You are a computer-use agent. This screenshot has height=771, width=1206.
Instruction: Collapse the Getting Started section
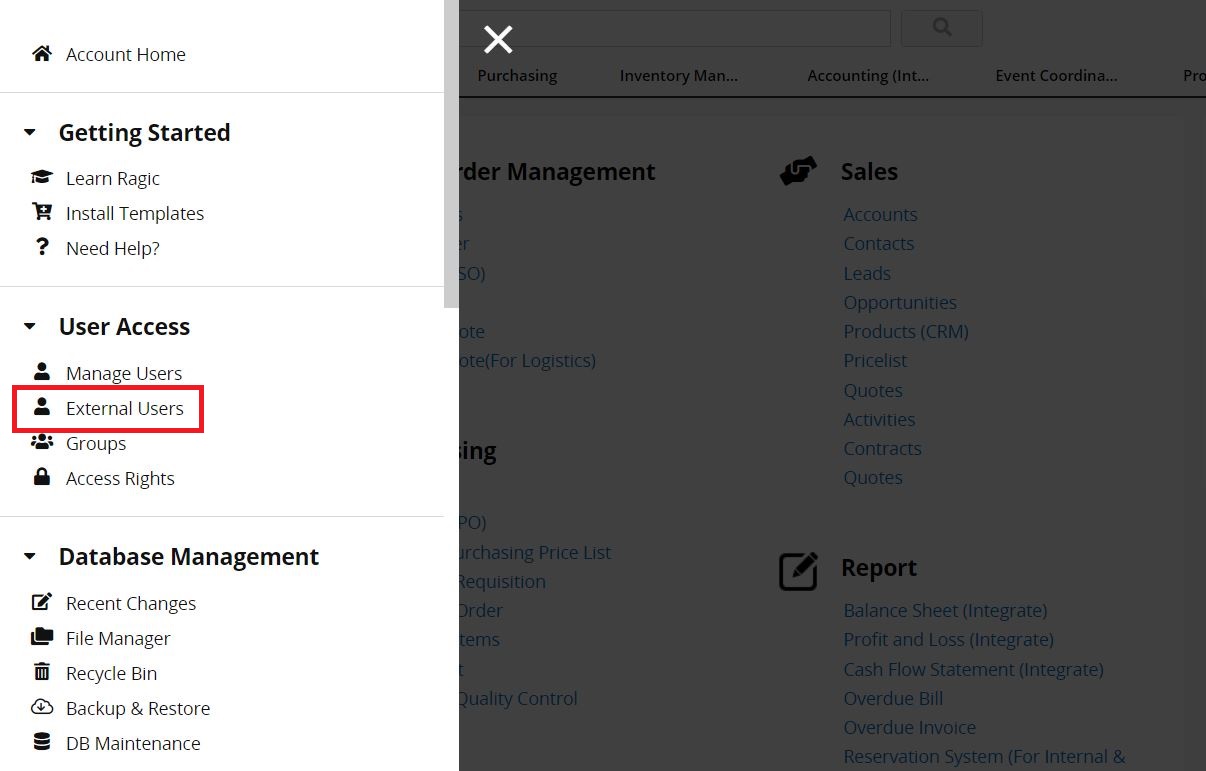29,131
